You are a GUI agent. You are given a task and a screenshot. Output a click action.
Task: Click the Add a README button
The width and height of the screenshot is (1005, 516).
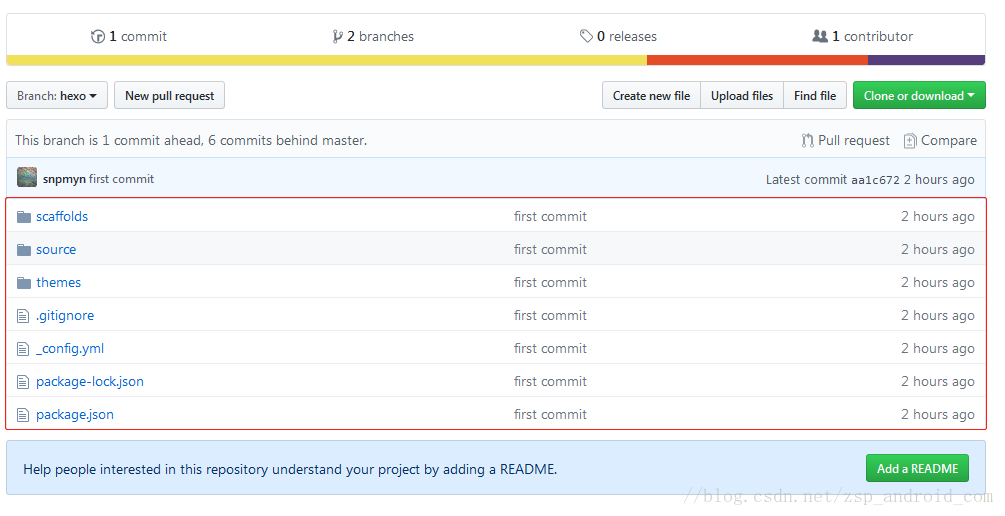(x=917, y=469)
